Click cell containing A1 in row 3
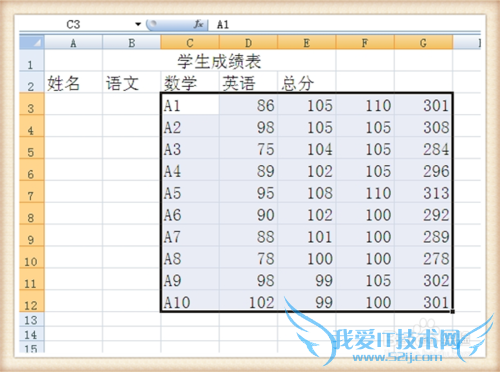The height and width of the screenshot is (372, 500). pos(190,105)
